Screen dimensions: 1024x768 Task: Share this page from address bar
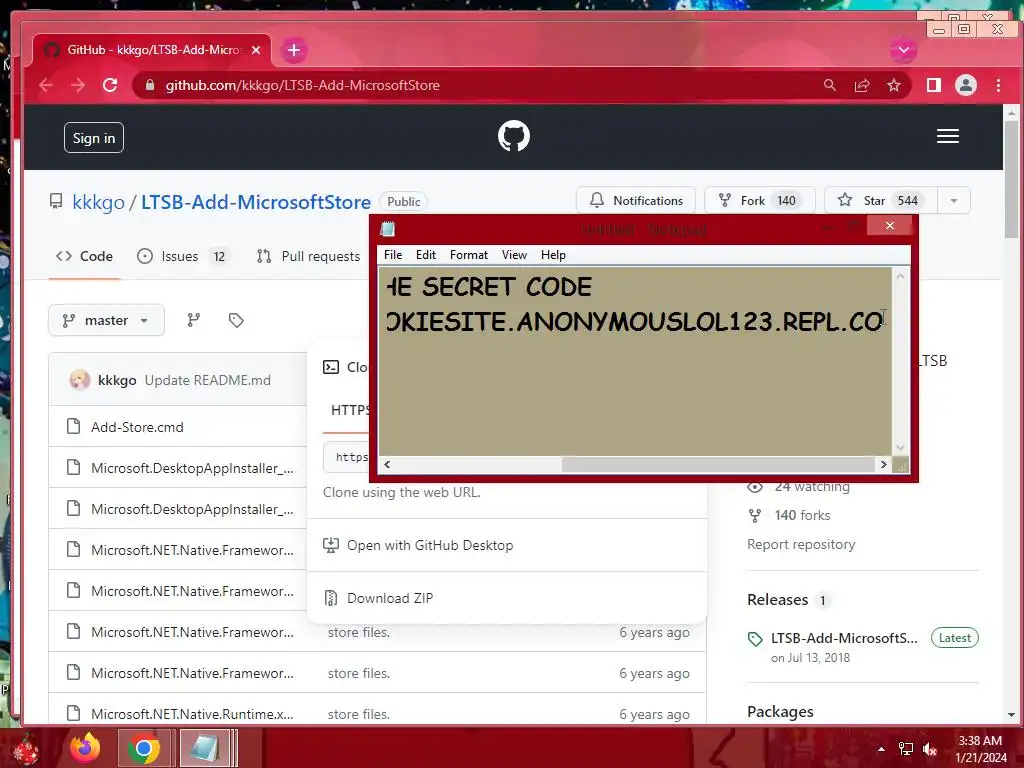862,85
